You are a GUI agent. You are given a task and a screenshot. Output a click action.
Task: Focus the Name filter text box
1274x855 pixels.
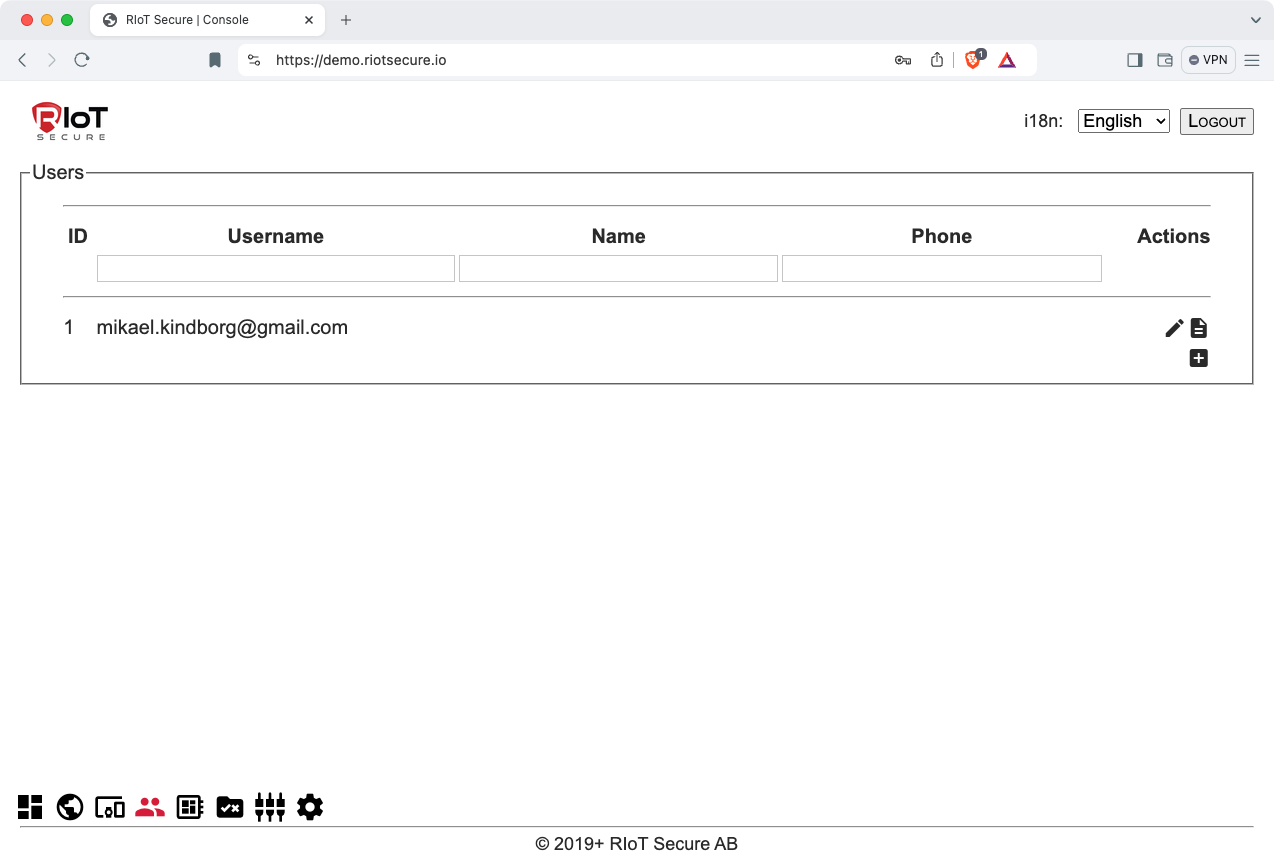pyautogui.click(x=618, y=268)
